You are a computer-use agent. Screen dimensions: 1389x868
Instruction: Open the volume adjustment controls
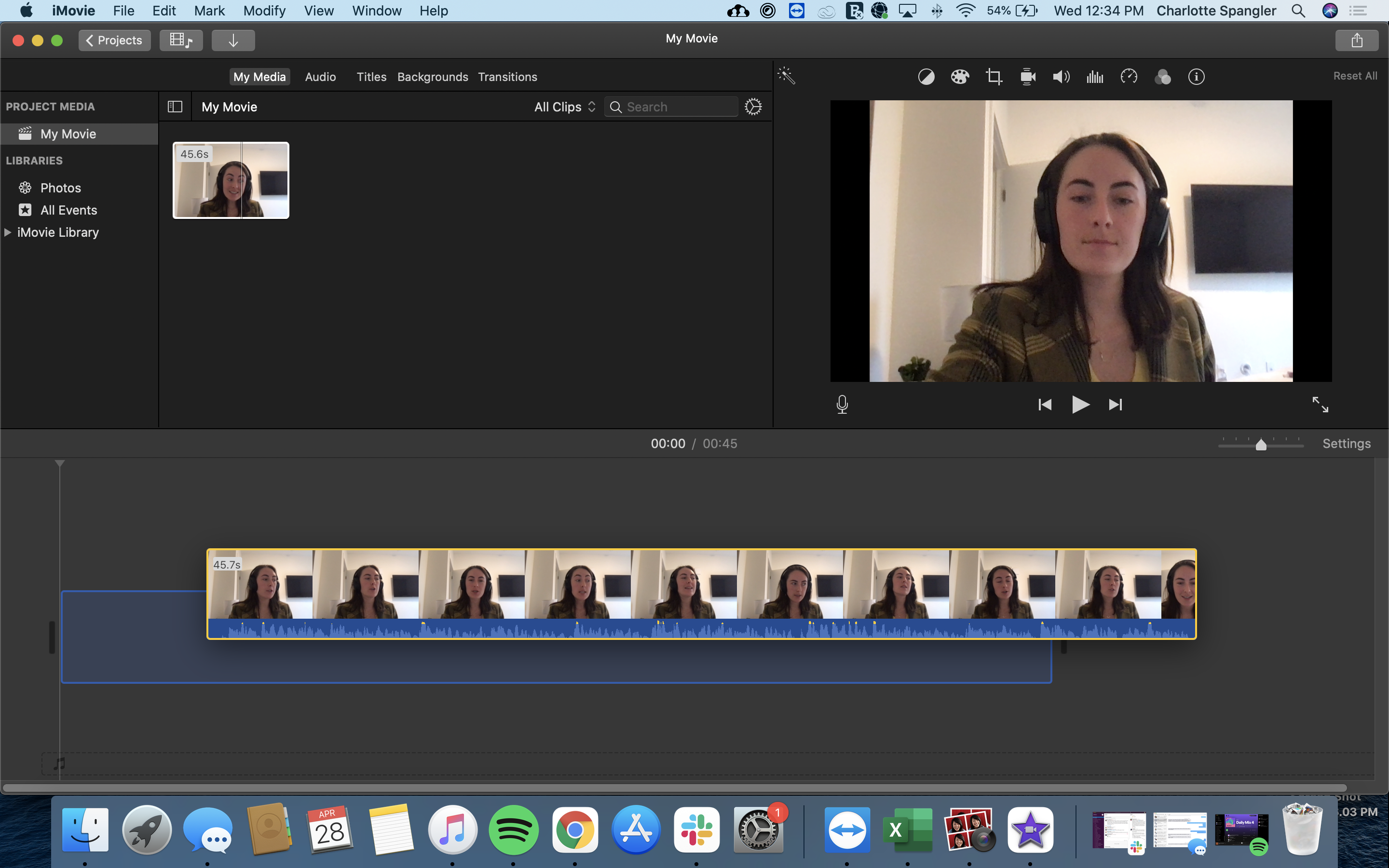(x=1061, y=76)
